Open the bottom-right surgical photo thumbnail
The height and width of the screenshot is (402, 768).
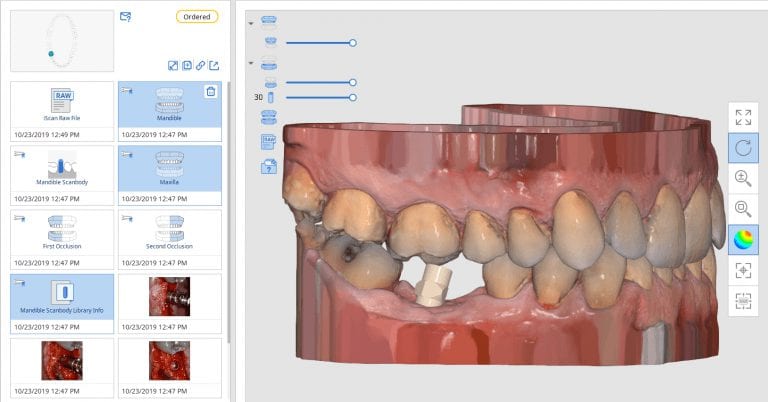click(169, 361)
